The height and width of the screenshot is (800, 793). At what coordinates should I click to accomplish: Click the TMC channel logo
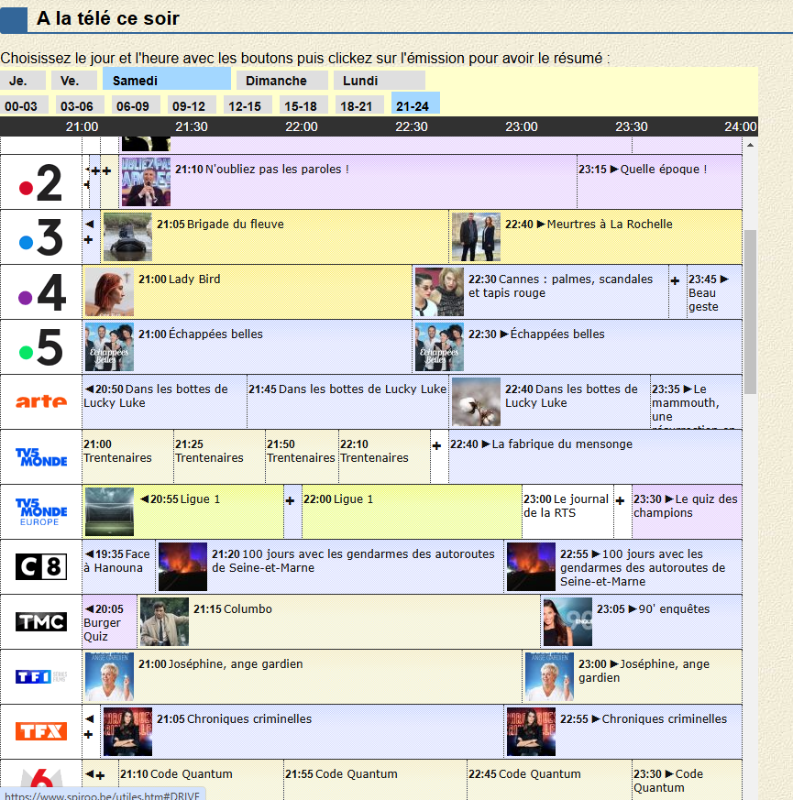pos(41,622)
